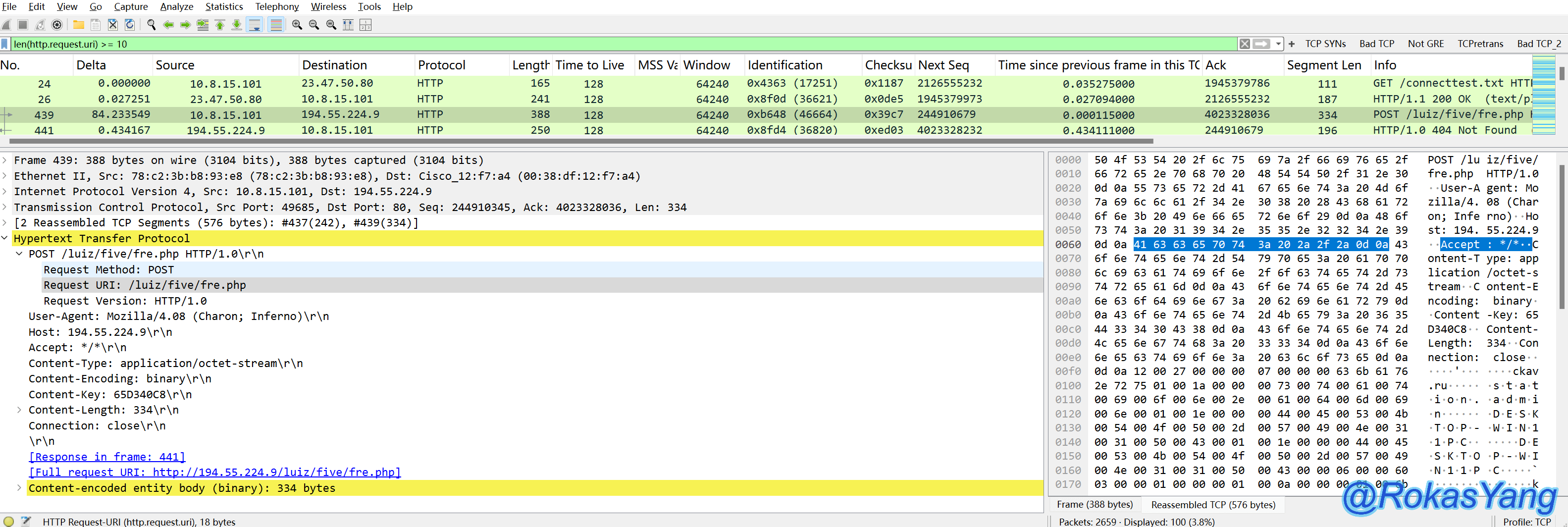Open display filter history dropdown arrow
Image resolution: width=1568 pixels, height=527 pixels.
click(1278, 44)
